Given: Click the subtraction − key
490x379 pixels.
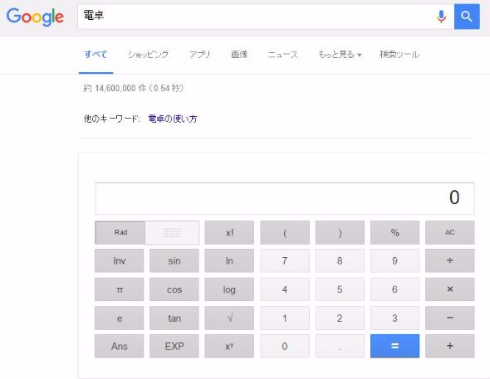Looking at the screenshot, I should coord(450,318).
